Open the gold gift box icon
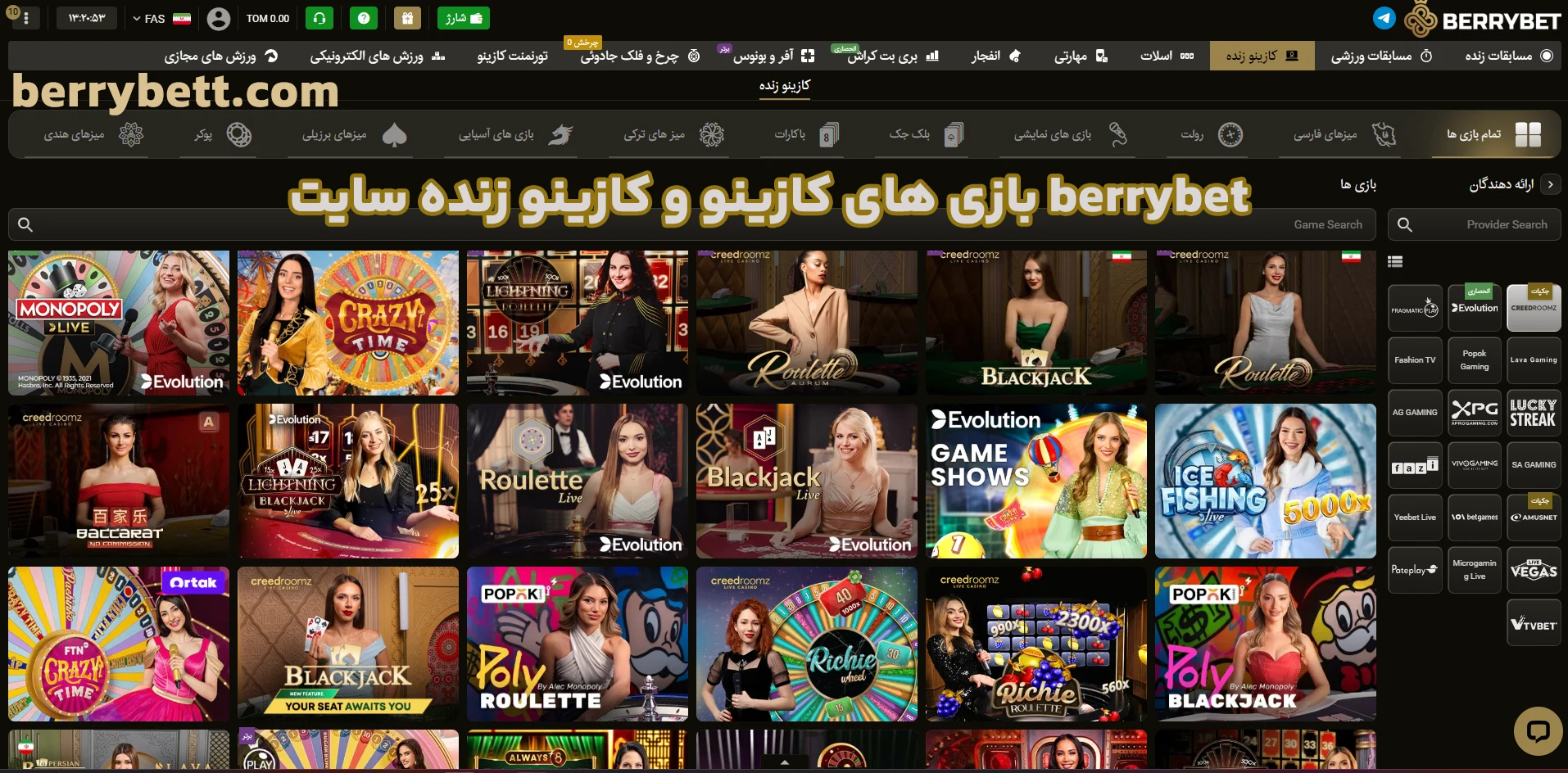This screenshot has width=1568, height=773. 407,18
